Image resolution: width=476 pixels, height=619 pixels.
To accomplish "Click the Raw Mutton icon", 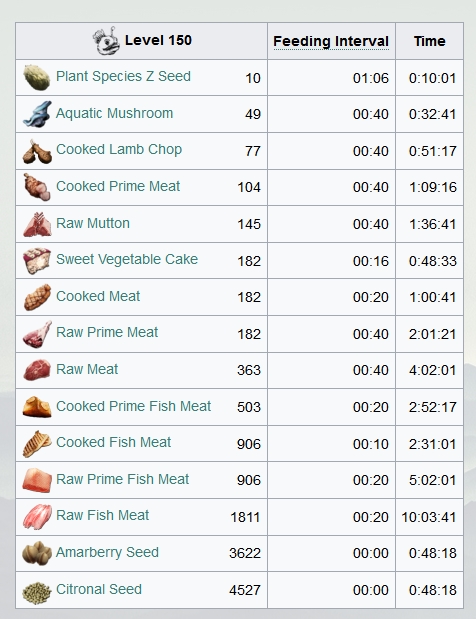I will coord(37,224).
